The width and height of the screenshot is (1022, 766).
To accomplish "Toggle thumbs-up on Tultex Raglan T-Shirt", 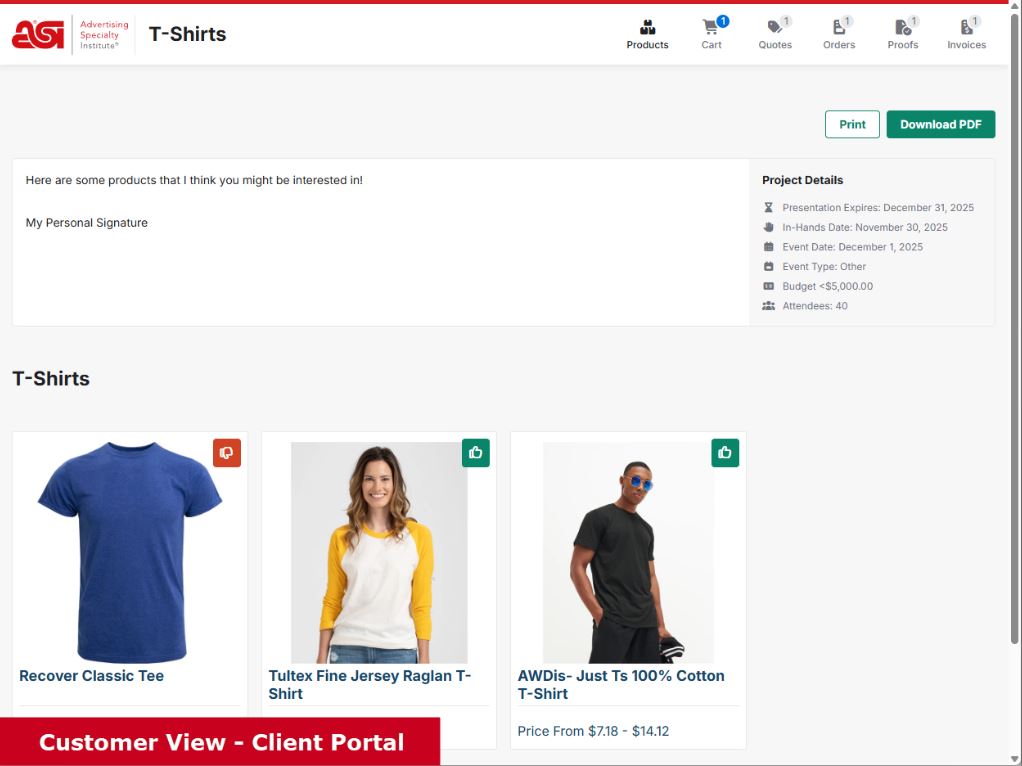I will point(476,453).
